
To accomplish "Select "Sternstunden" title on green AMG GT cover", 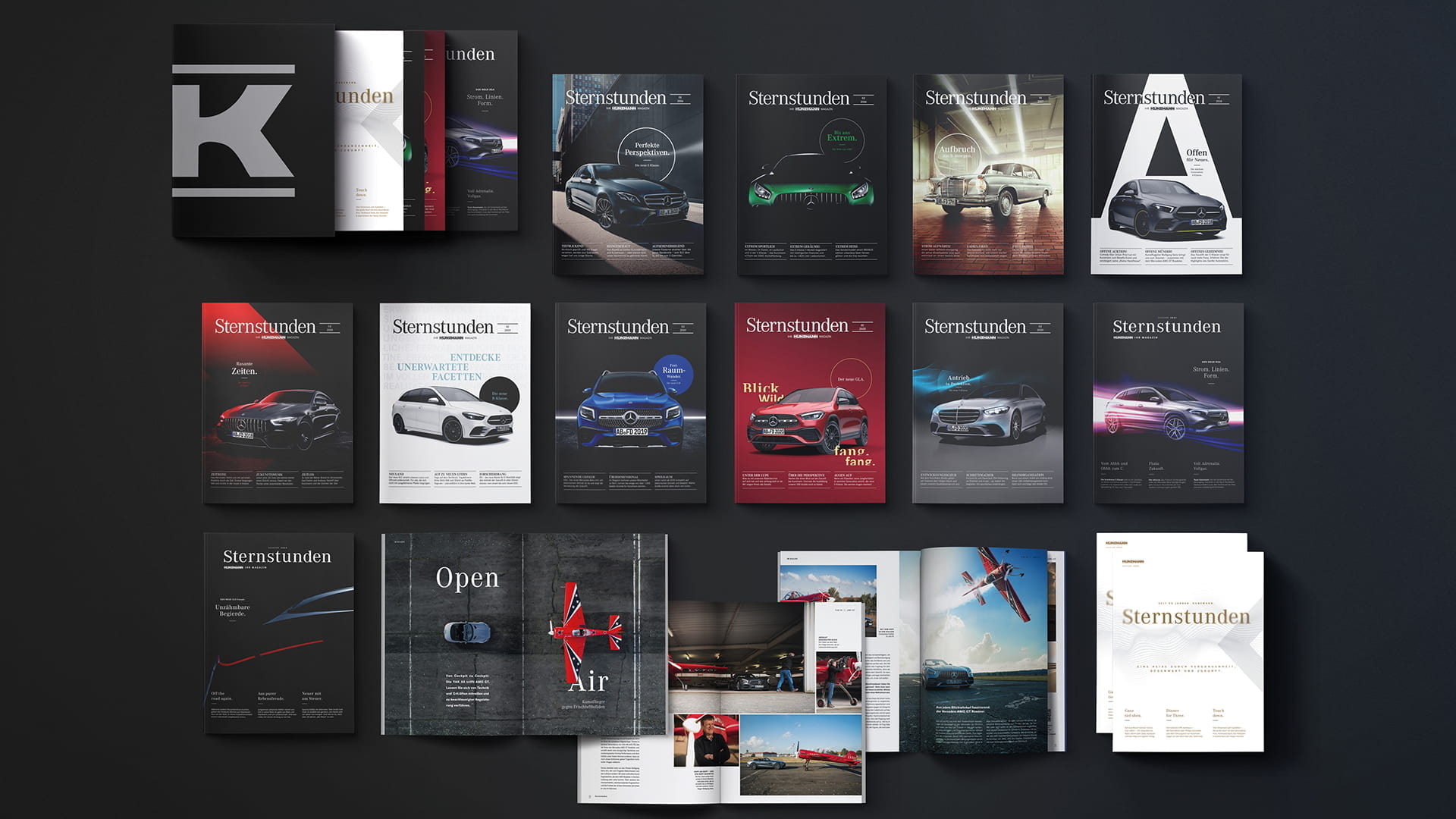I will (799, 98).
